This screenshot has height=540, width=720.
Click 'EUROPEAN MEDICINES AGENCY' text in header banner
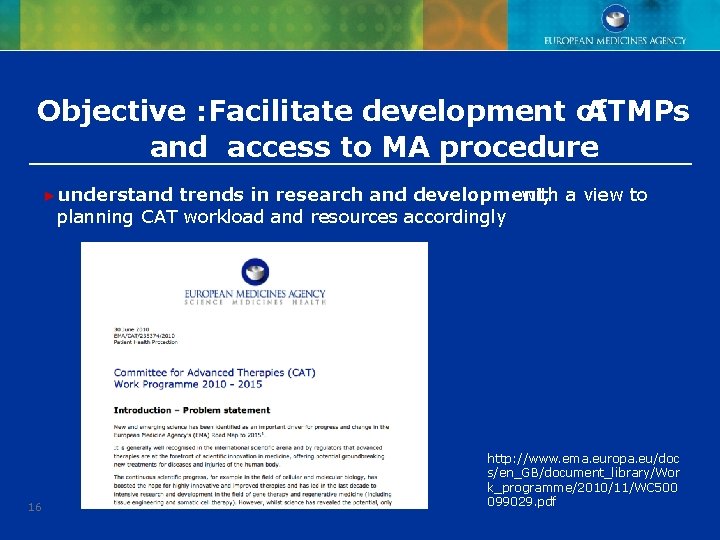(x=615, y=40)
